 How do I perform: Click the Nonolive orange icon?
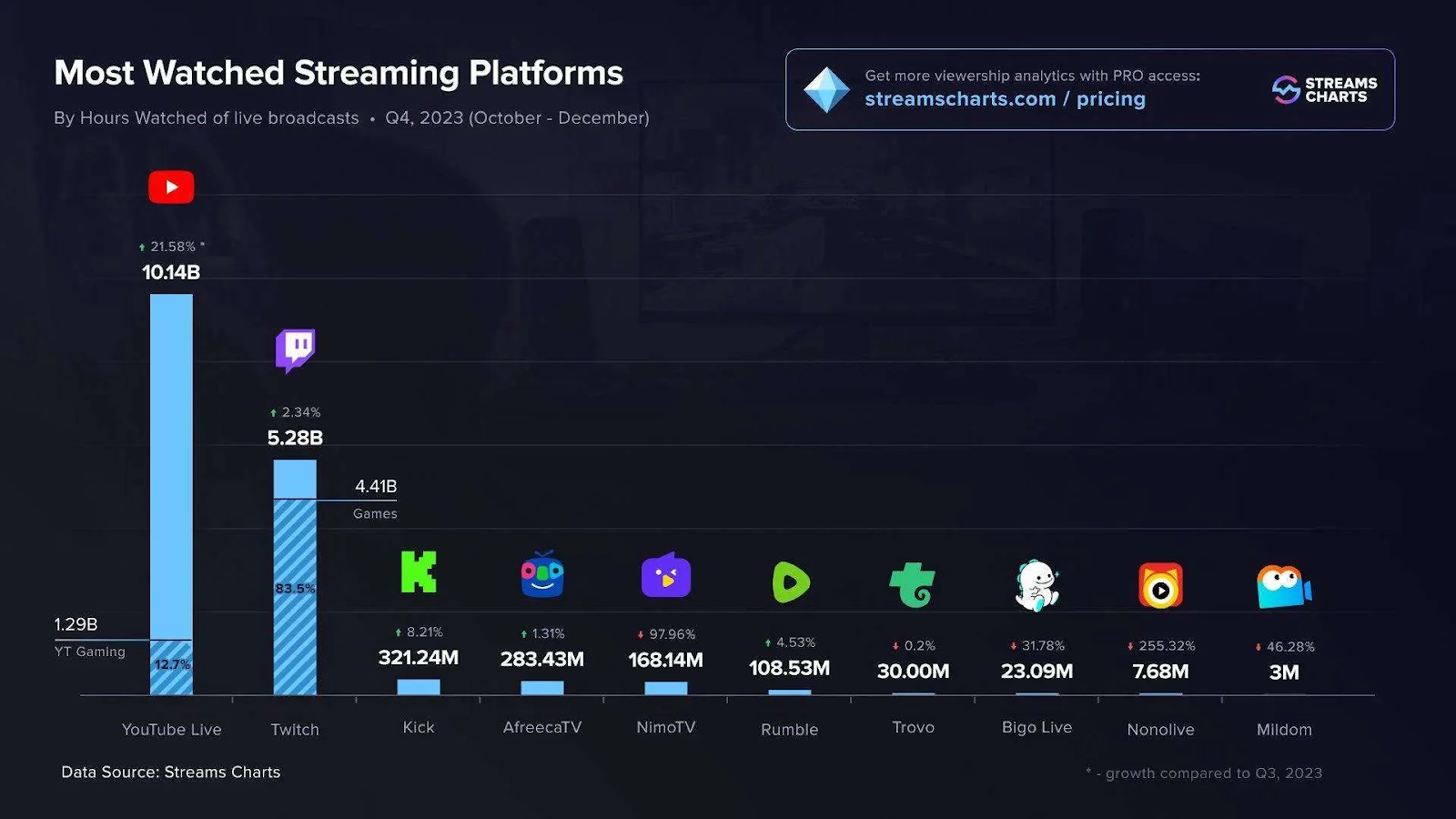point(1160,586)
